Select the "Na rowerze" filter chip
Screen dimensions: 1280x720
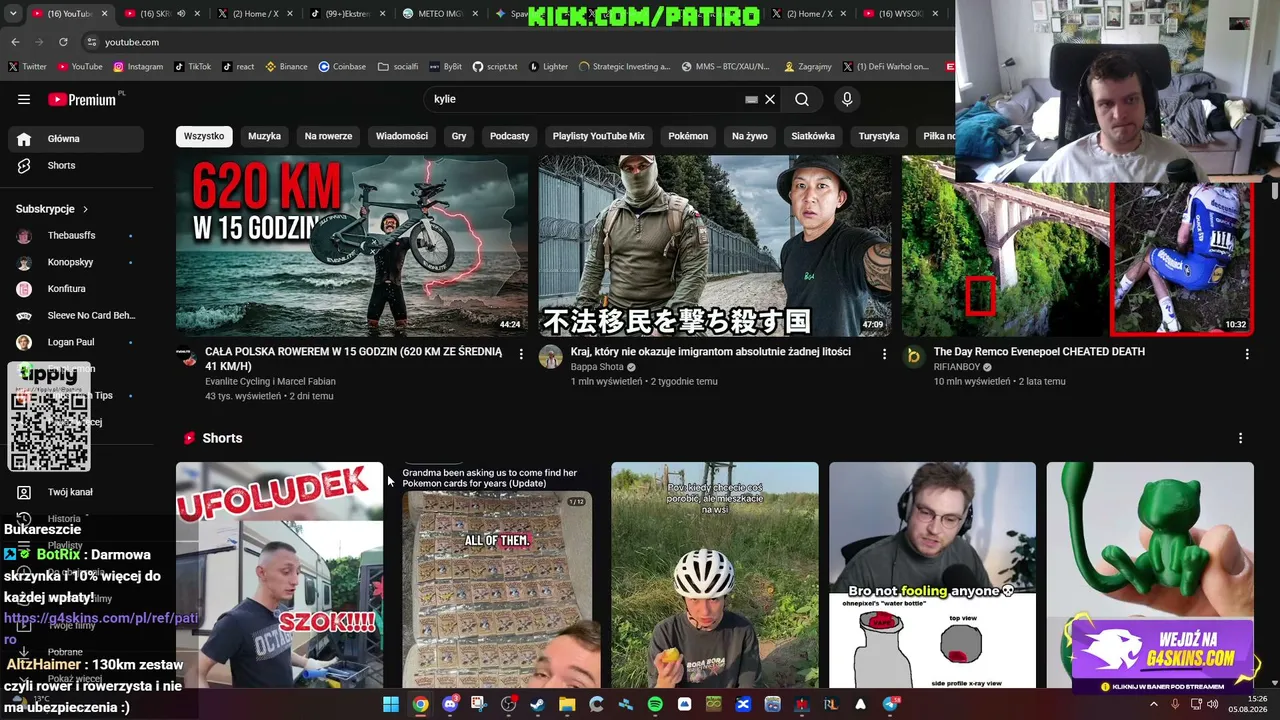329,136
